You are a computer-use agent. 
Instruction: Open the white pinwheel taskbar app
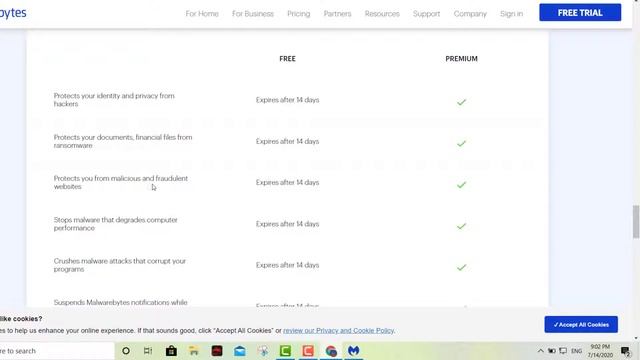[263, 351]
